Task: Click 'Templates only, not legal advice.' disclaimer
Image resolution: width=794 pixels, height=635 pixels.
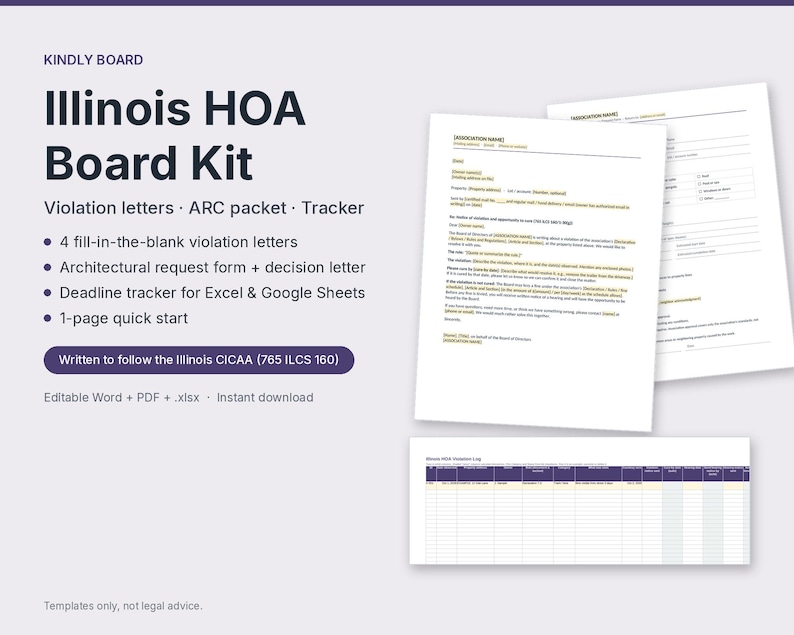Action: [x=123, y=606]
